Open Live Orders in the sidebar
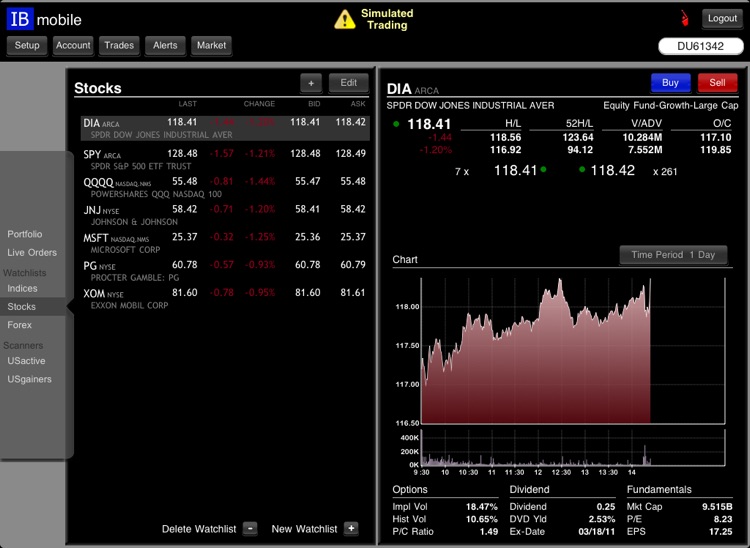This screenshot has height=548, width=750. (32, 252)
